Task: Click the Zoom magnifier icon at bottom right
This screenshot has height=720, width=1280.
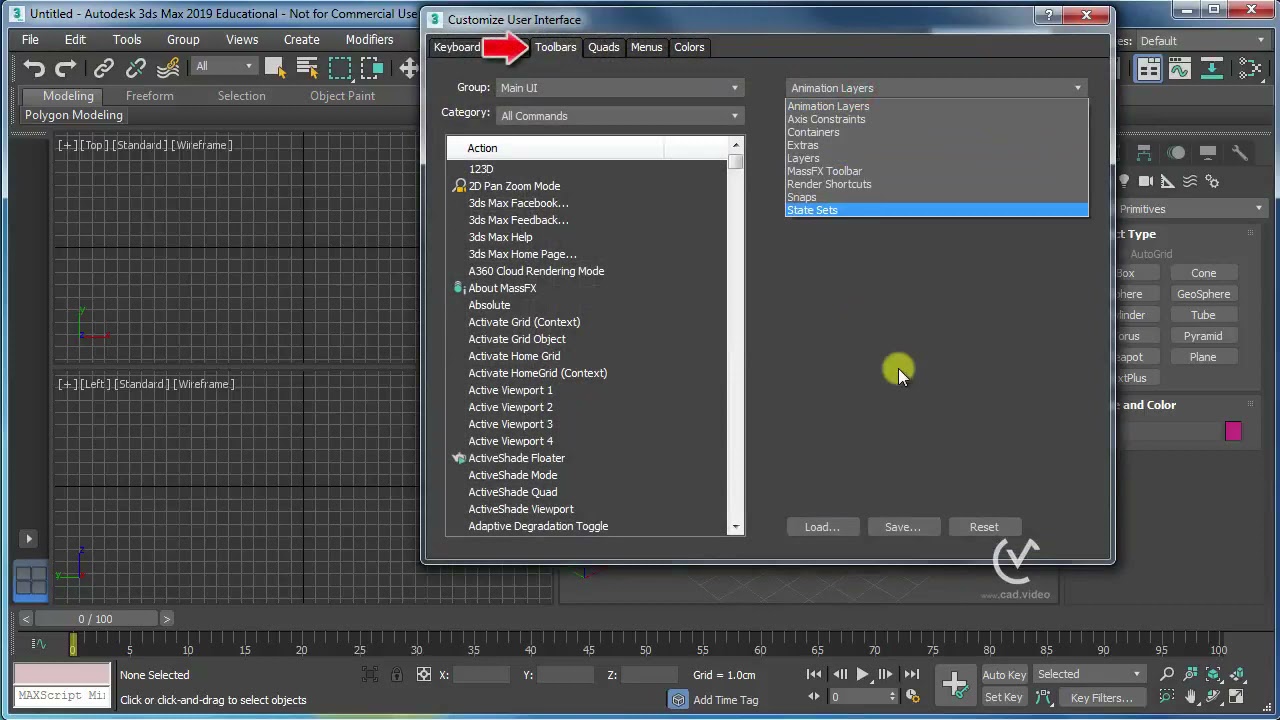Action: click(1167, 673)
